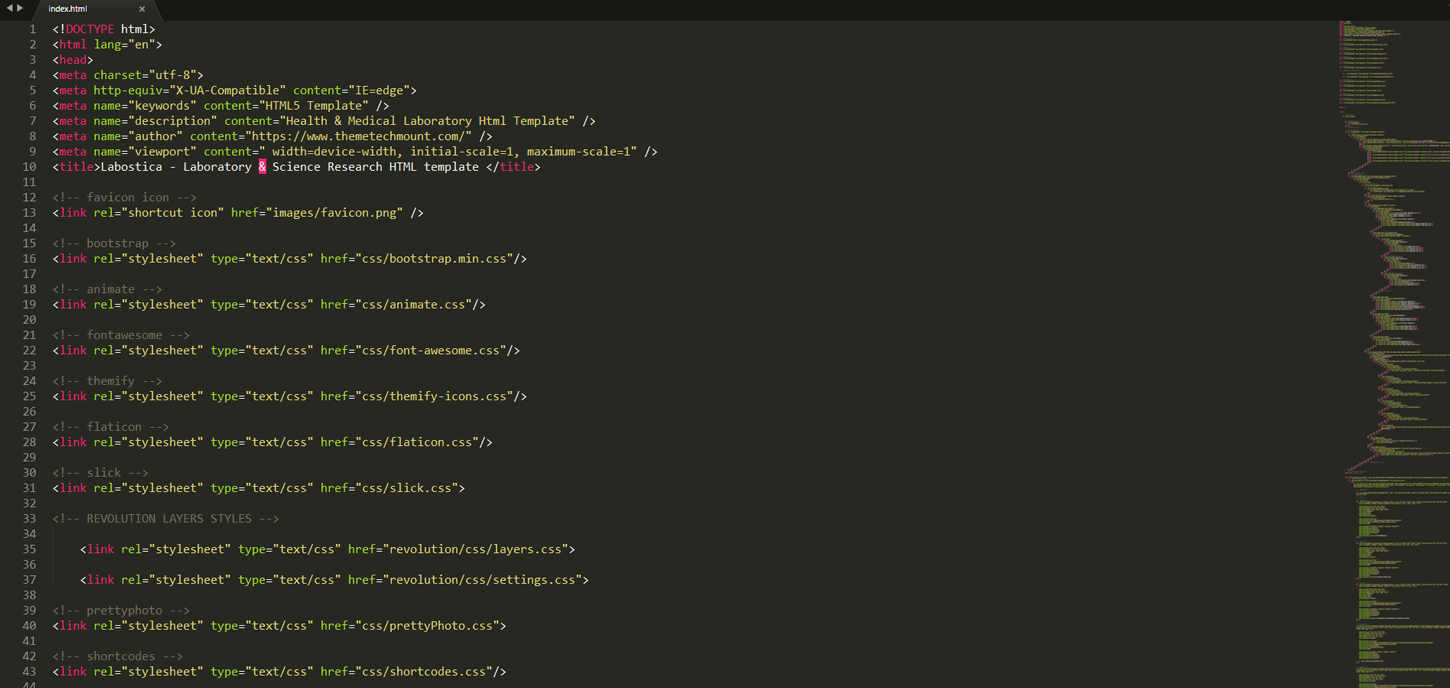The height and width of the screenshot is (688, 1450).
Task: Click the closing </title> tag
Action: click(513, 167)
